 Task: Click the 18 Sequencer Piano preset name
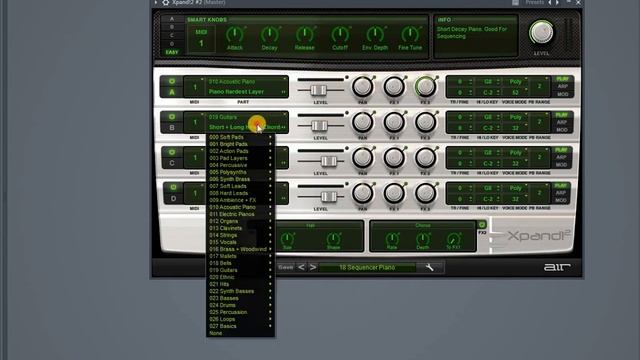click(x=367, y=267)
